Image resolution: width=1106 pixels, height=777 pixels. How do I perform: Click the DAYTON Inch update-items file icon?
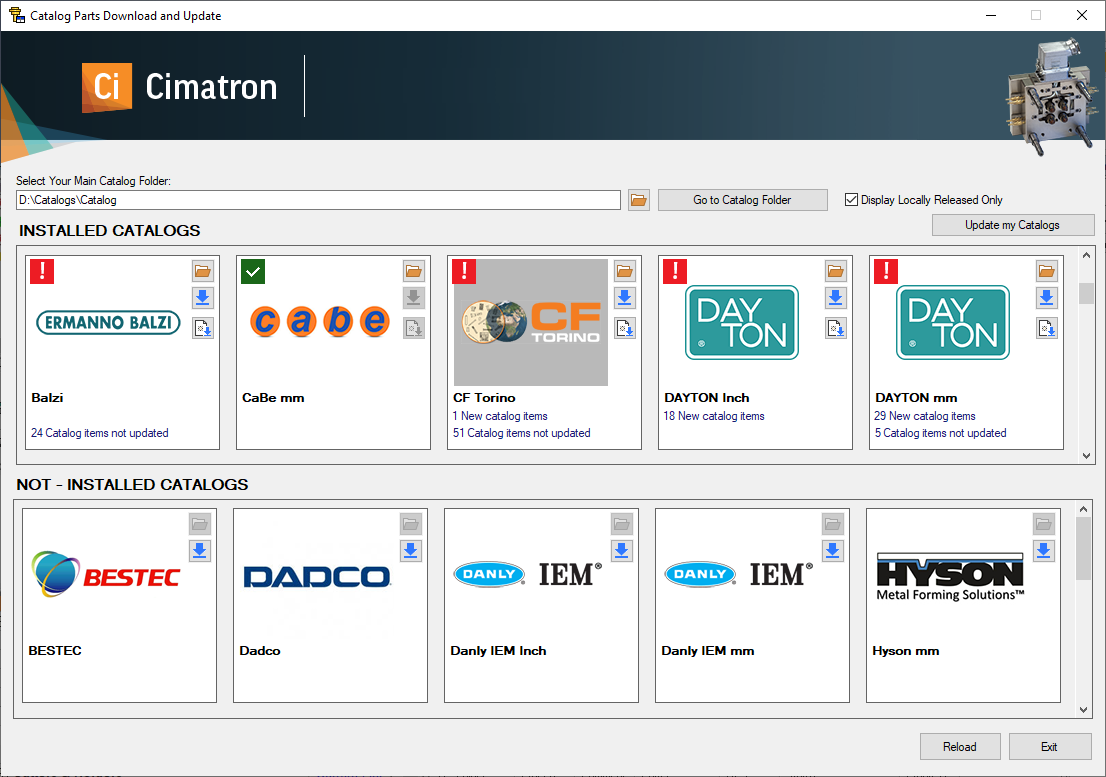pos(836,329)
